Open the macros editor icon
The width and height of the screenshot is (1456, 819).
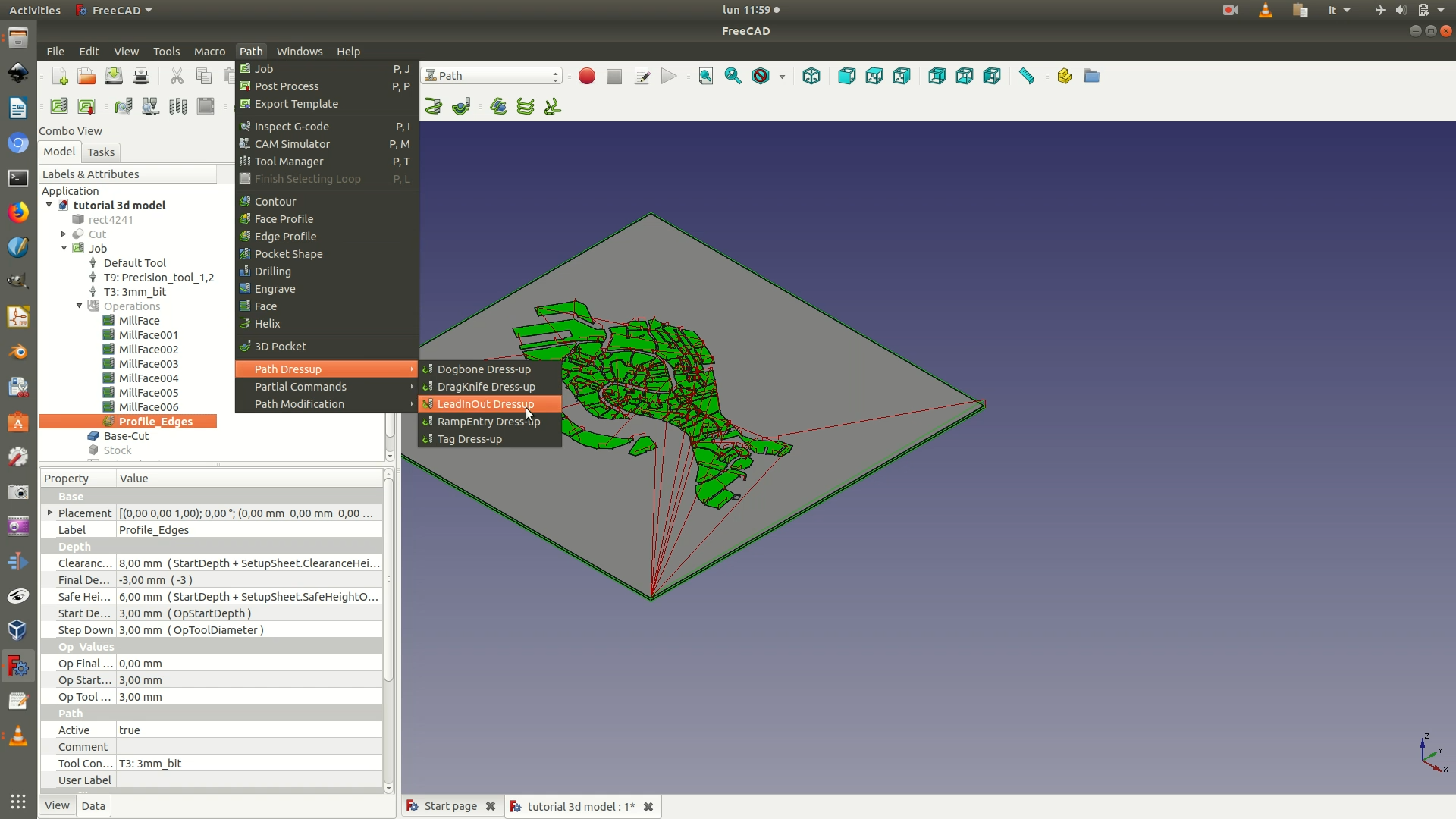click(x=642, y=76)
